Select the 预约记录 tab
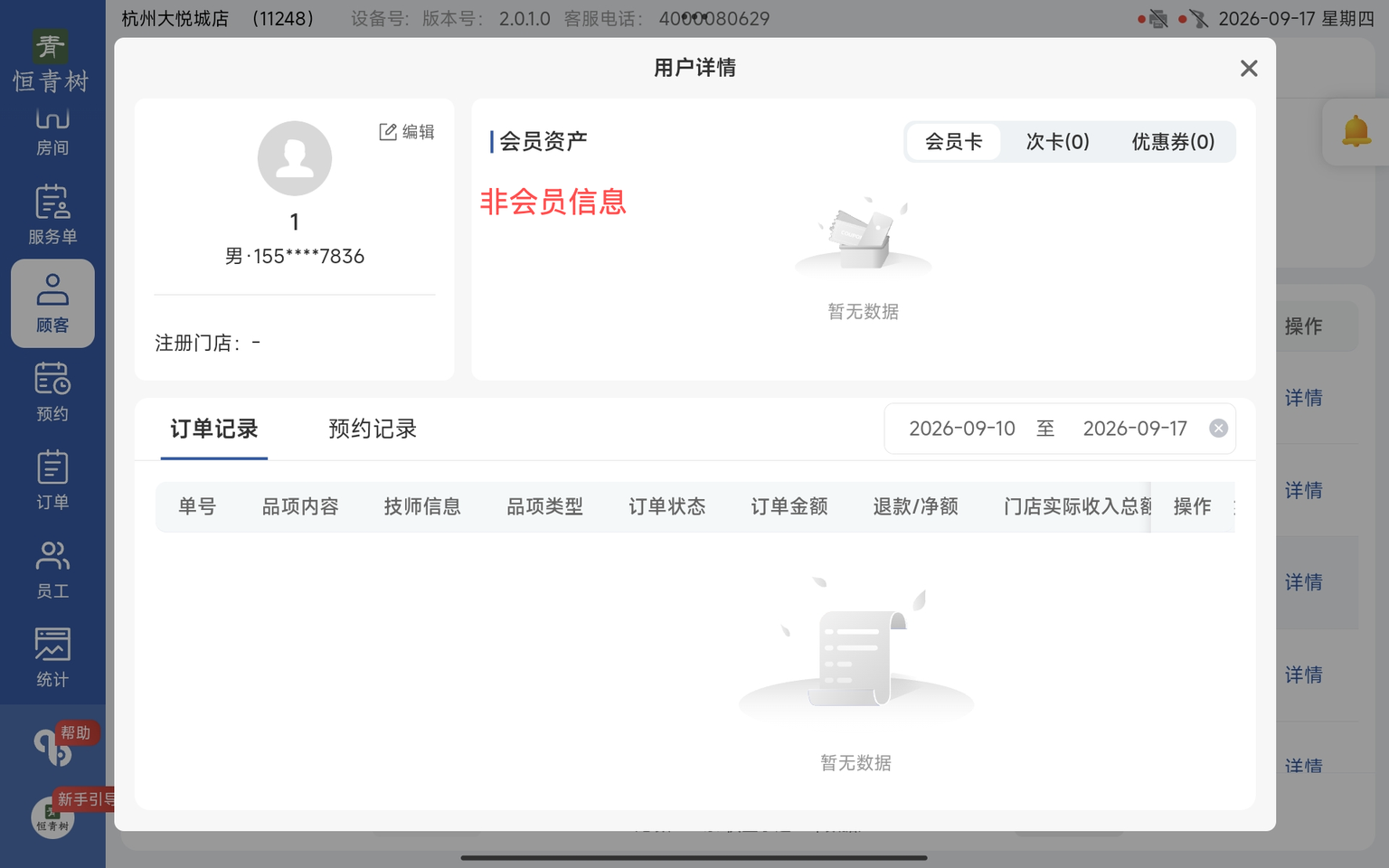Viewport: 1389px width, 868px height. [x=373, y=429]
